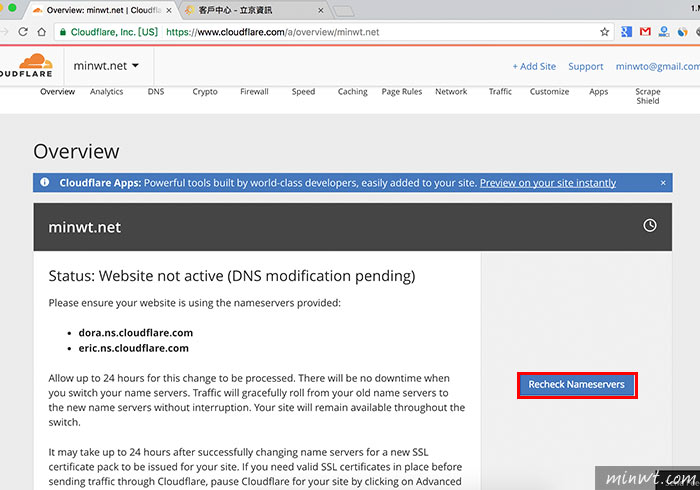Follow Preview on your site instantly link
700x490 pixels.
point(548,183)
